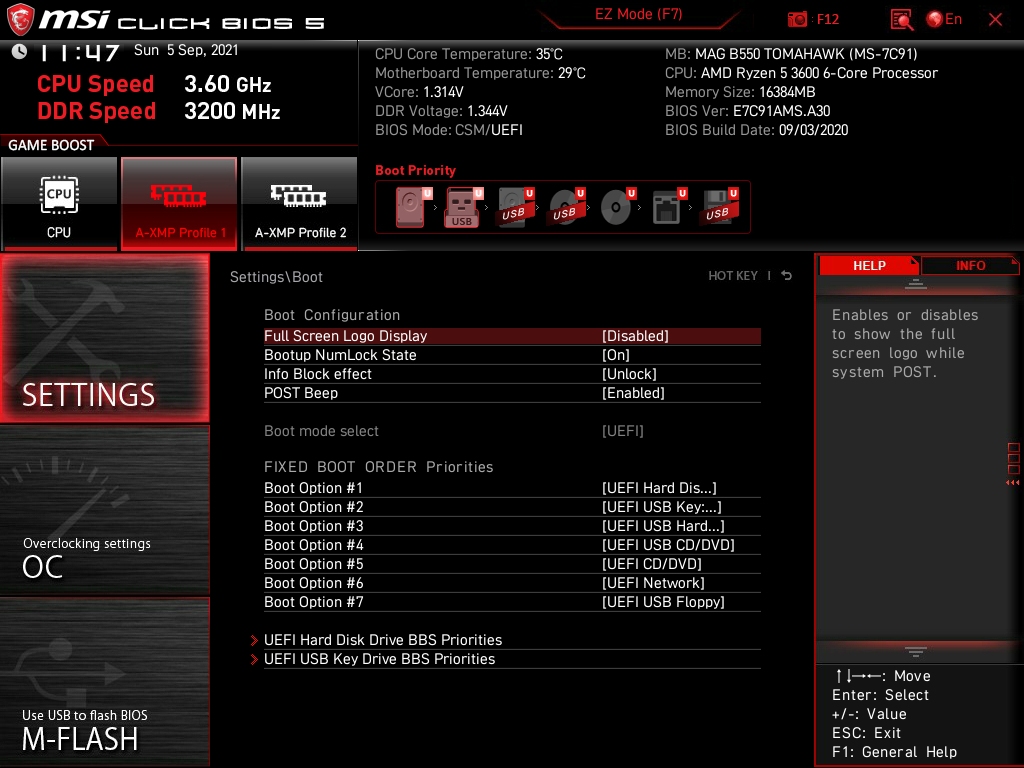Click the help panel bottom scroll handle
1024x768 pixels.
pyautogui.click(x=916, y=652)
